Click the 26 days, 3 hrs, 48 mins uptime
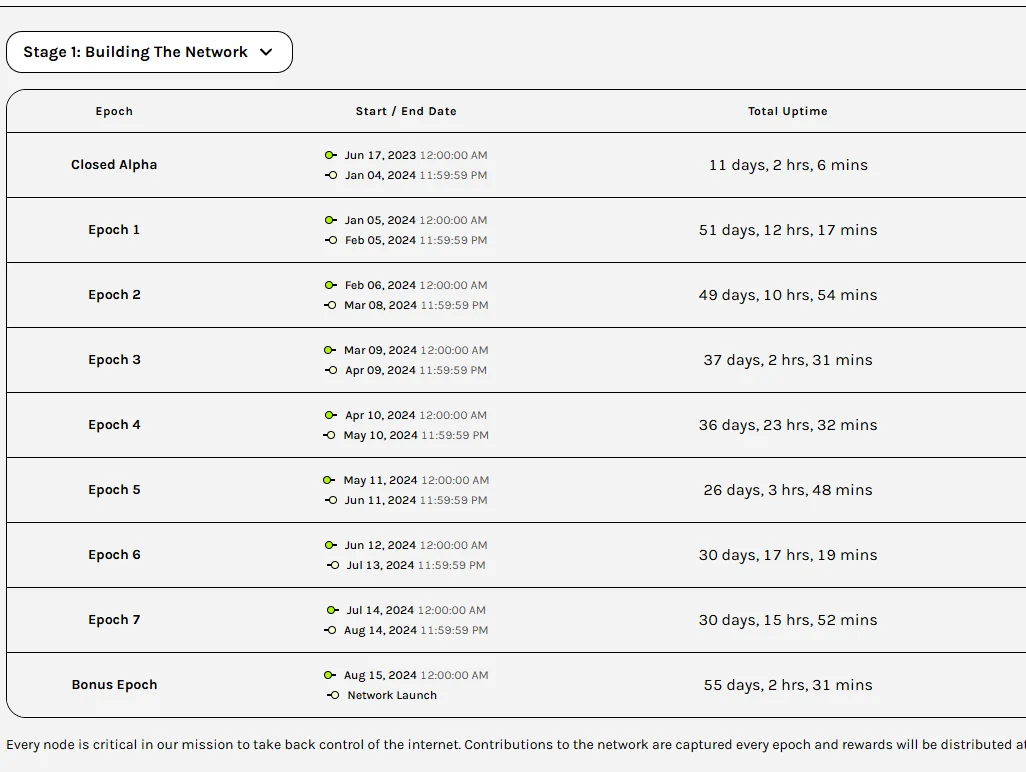Screen dimensions: 1026x772 click(x=788, y=490)
